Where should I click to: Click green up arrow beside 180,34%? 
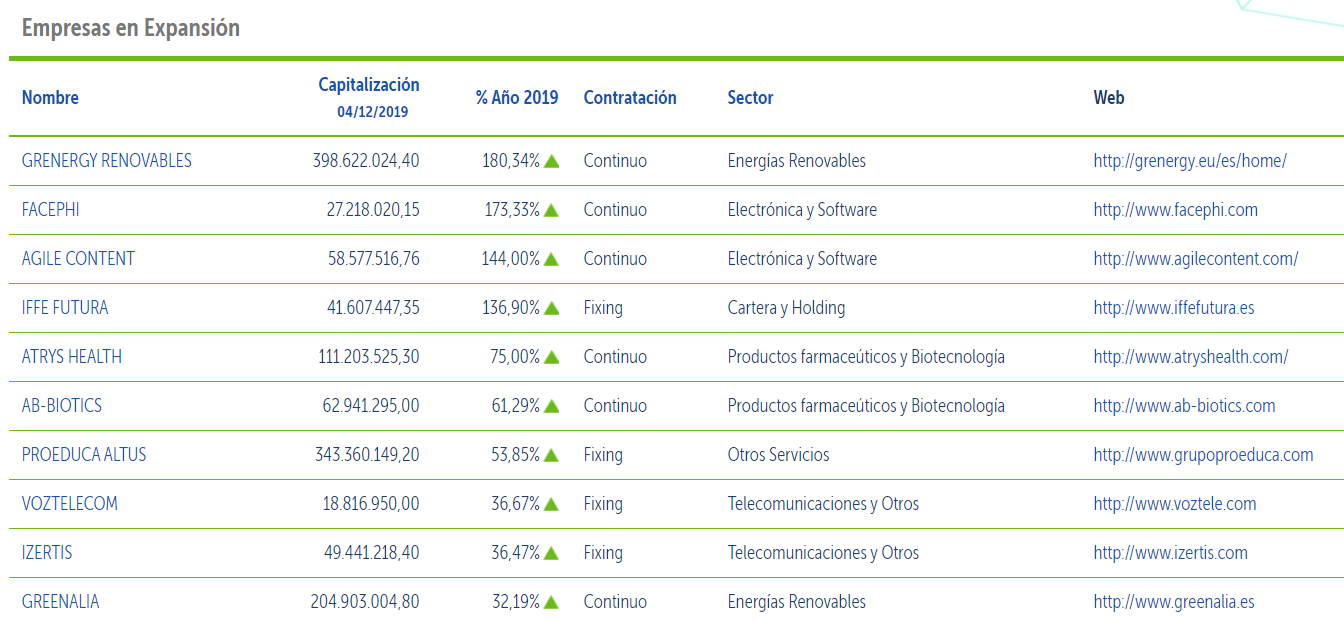[x=551, y=161]
